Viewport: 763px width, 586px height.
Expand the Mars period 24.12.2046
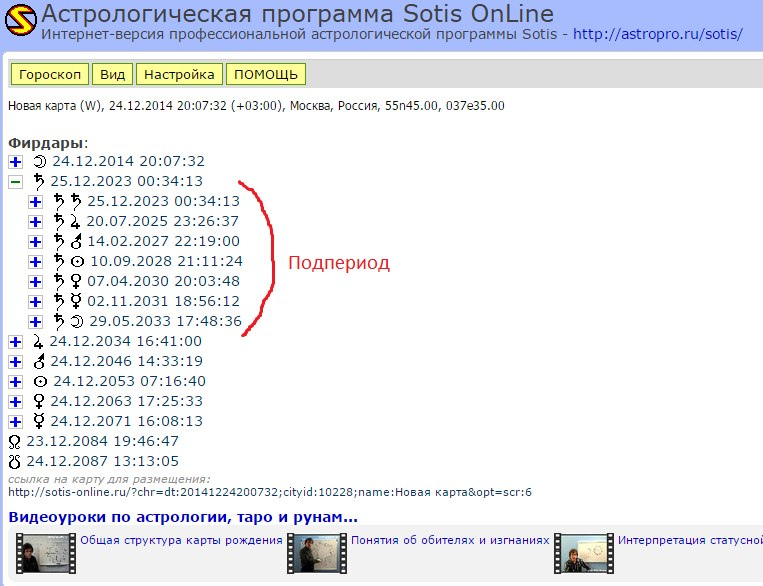[x=16, y=362]
